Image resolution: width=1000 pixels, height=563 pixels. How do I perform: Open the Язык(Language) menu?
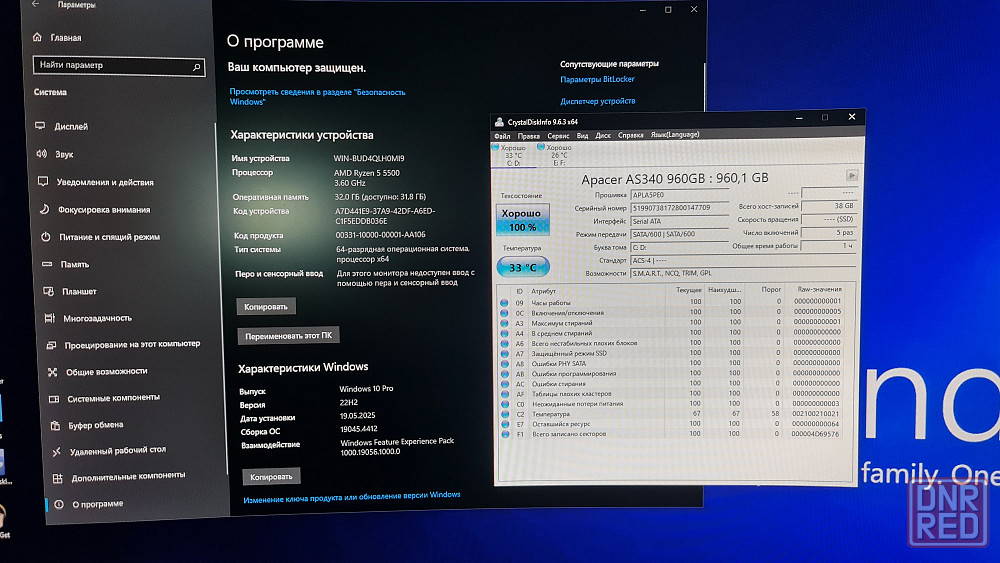pyautogui.click(x=675, y=135)
